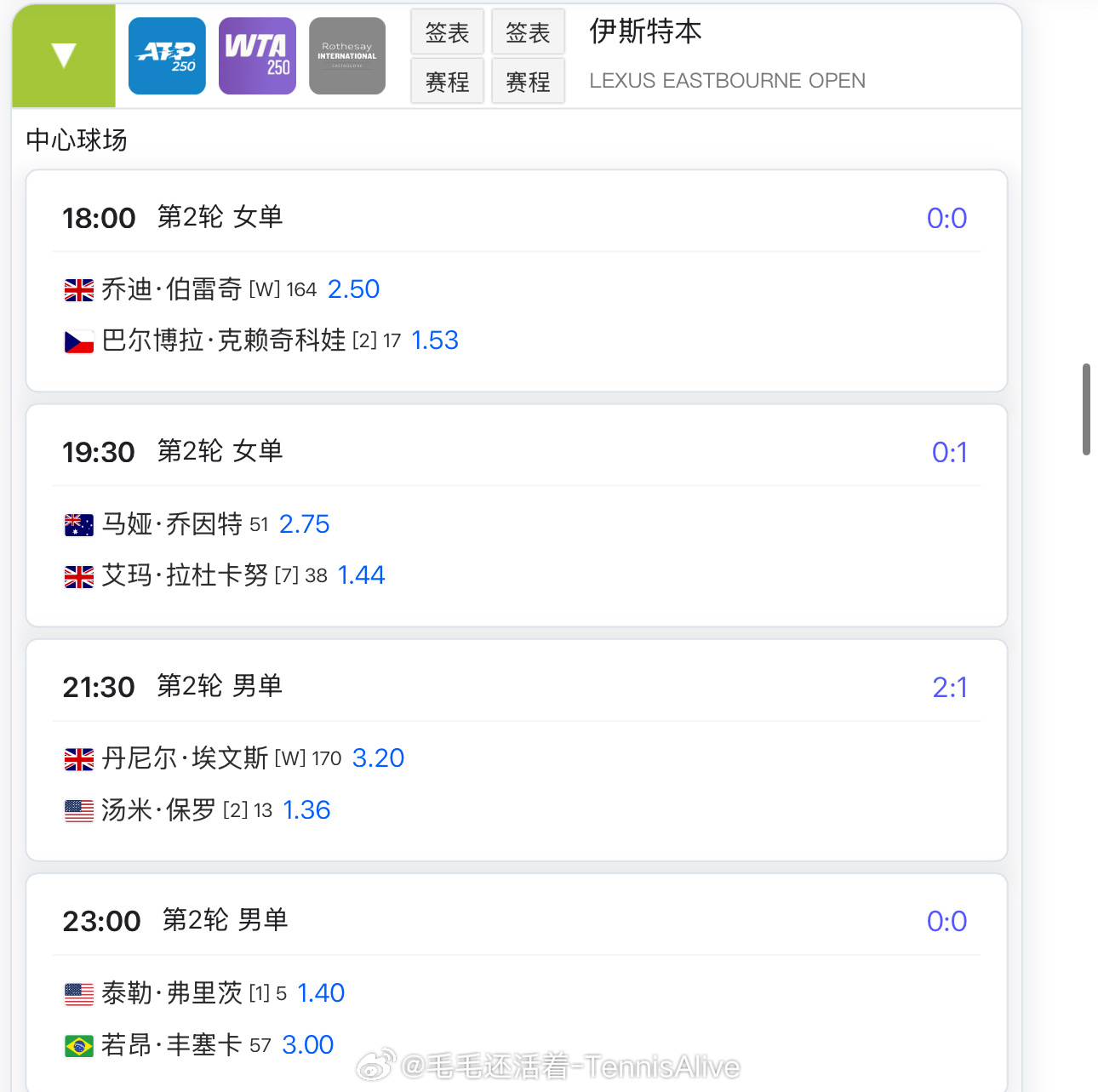Open player 马娅·乔因特
This screenshot has width=1098, height=1092.
172,524
